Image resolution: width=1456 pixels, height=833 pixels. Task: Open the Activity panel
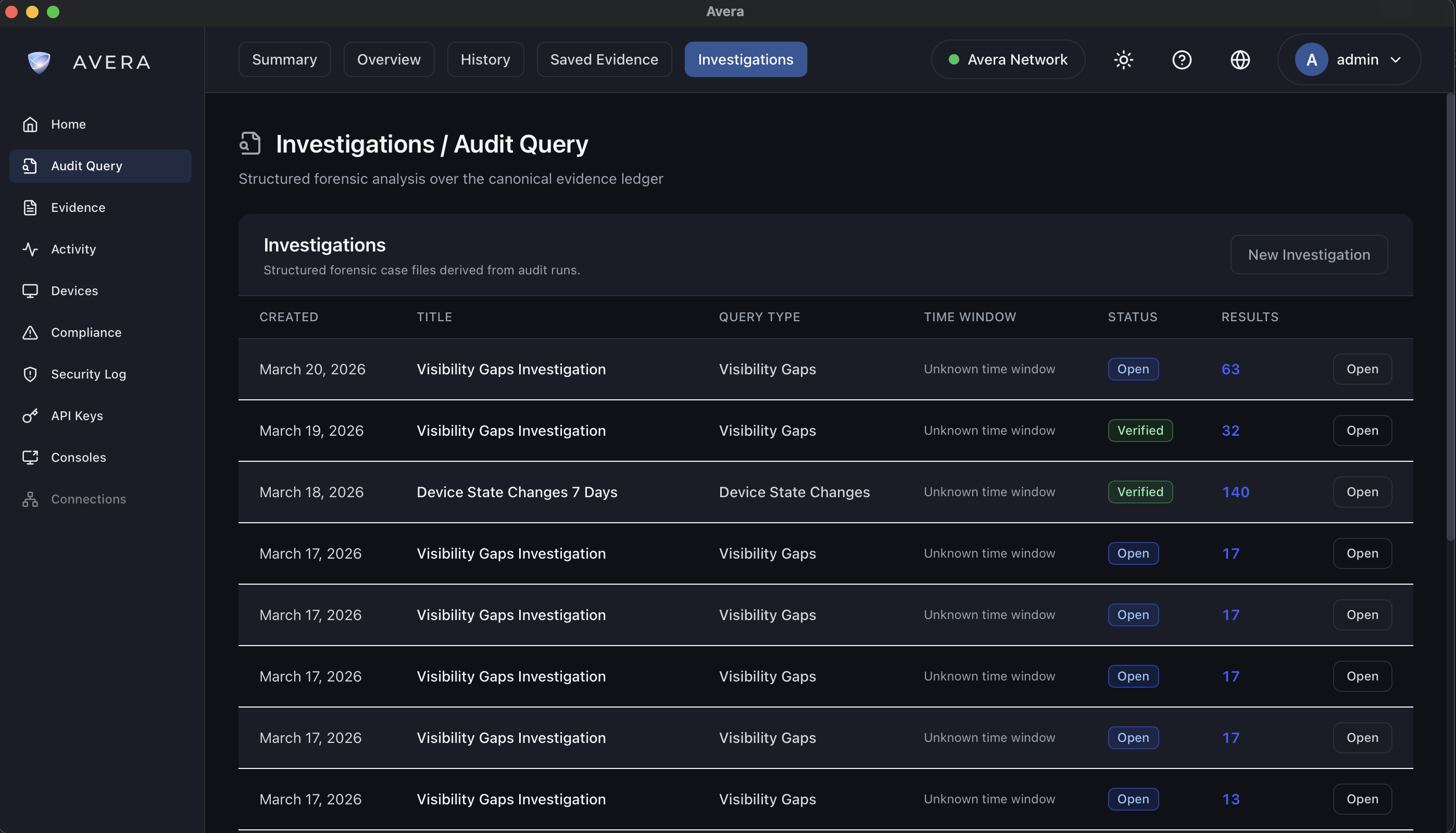point(73,249)
